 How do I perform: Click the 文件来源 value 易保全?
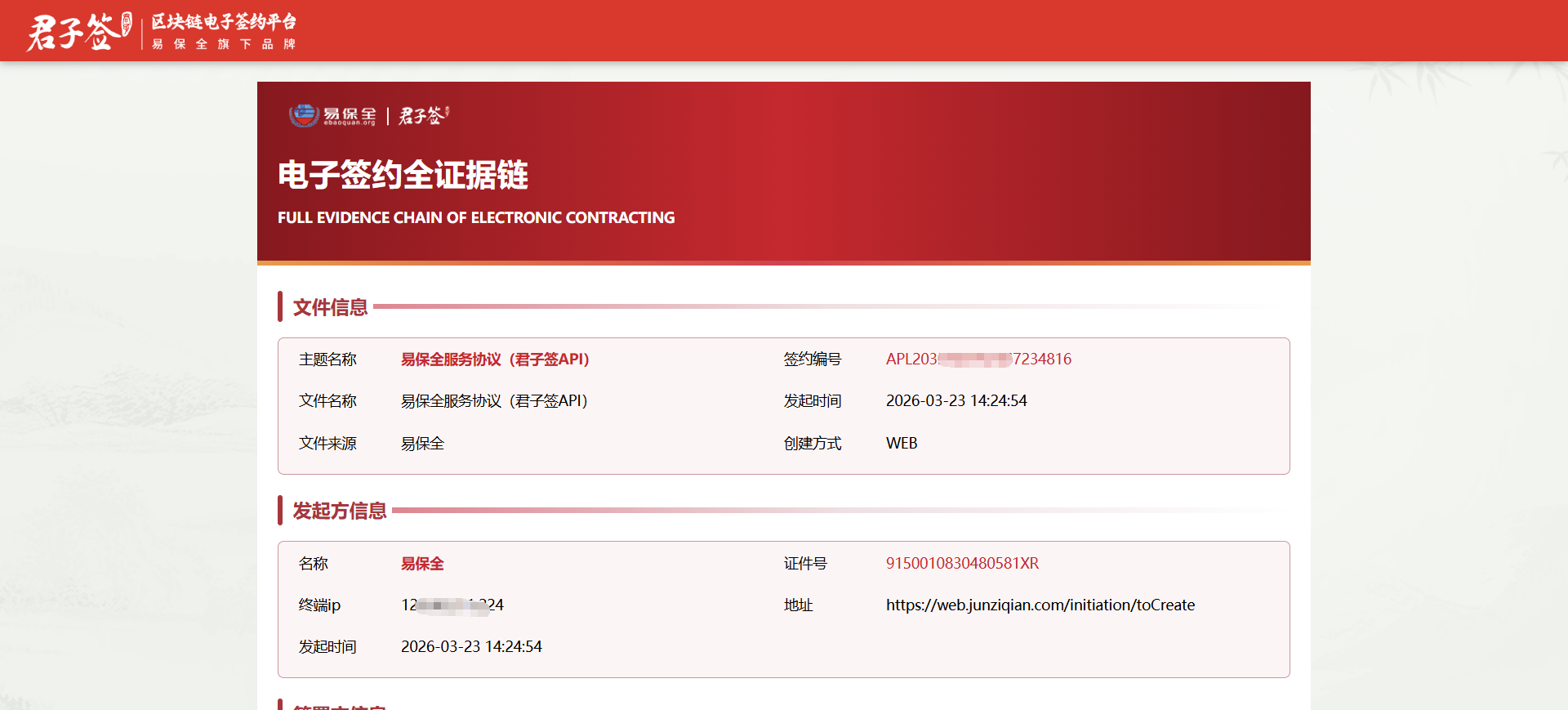pyautogui.click(x=422, y=444)
